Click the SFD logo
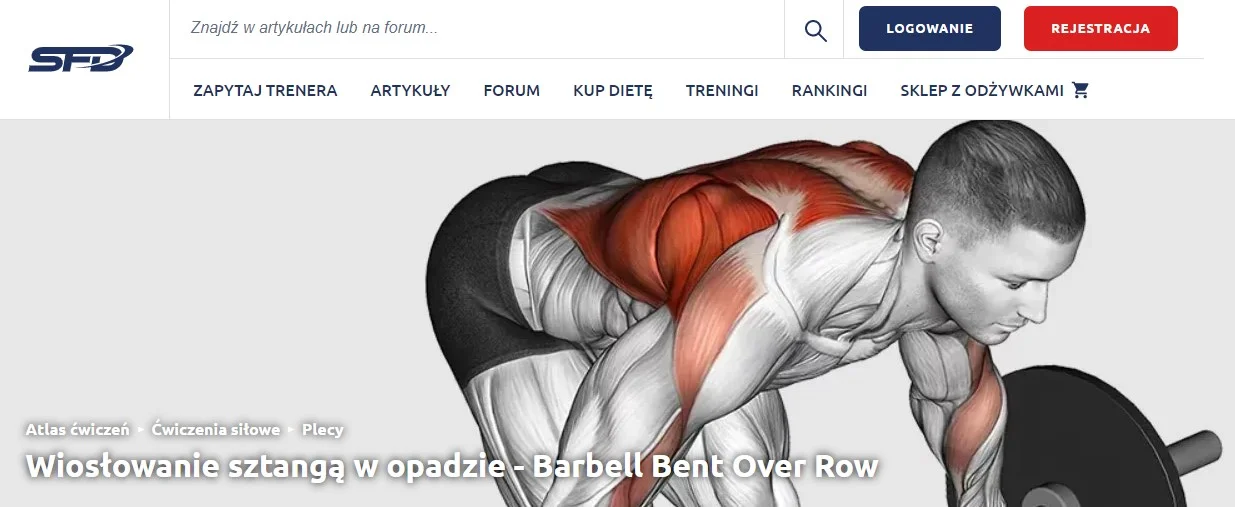 81,59
